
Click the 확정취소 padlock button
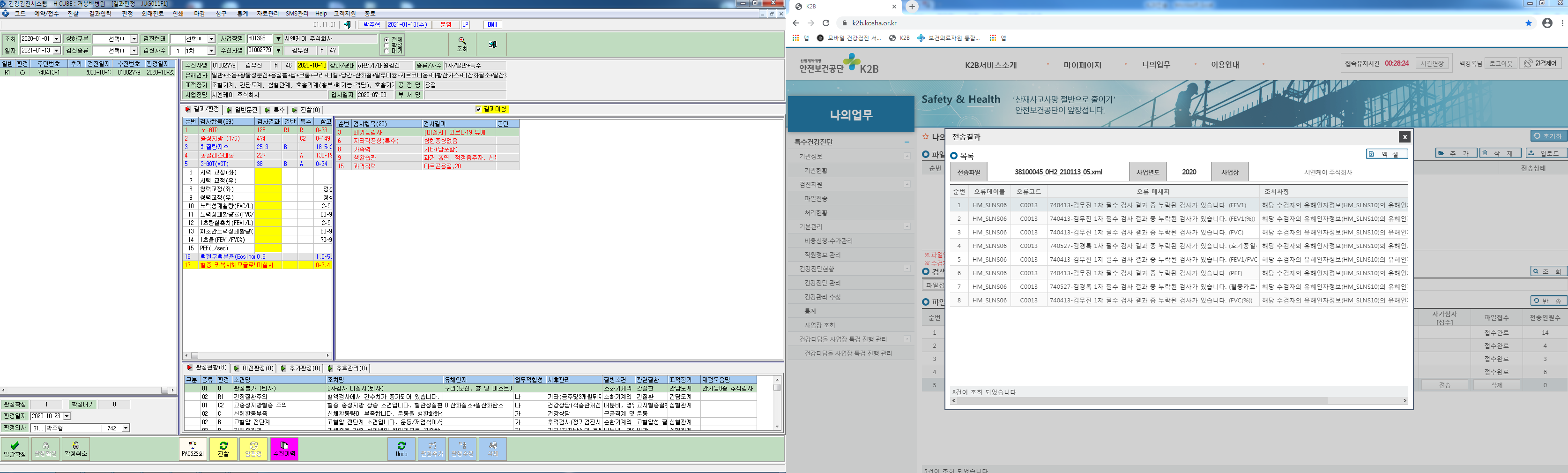click(76, 449)
